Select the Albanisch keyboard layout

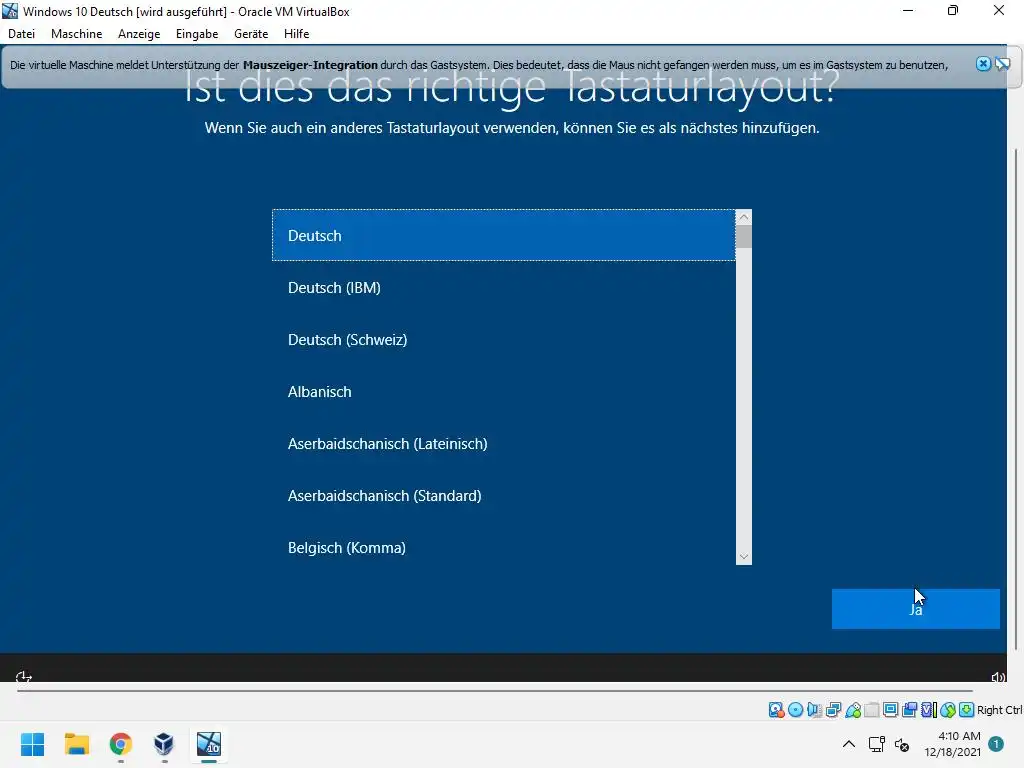pyautogui.click(x=504, y=392)
